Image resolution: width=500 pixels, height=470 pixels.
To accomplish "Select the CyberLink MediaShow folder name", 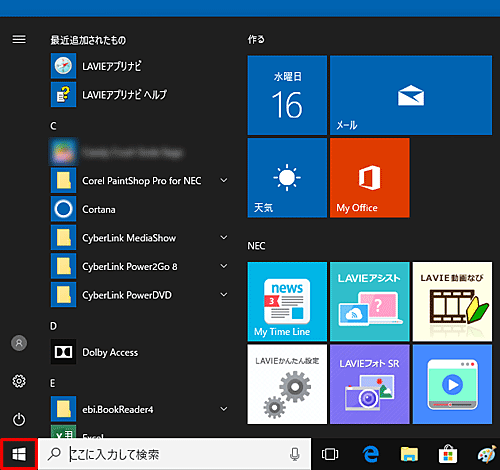I will [129, 238].
